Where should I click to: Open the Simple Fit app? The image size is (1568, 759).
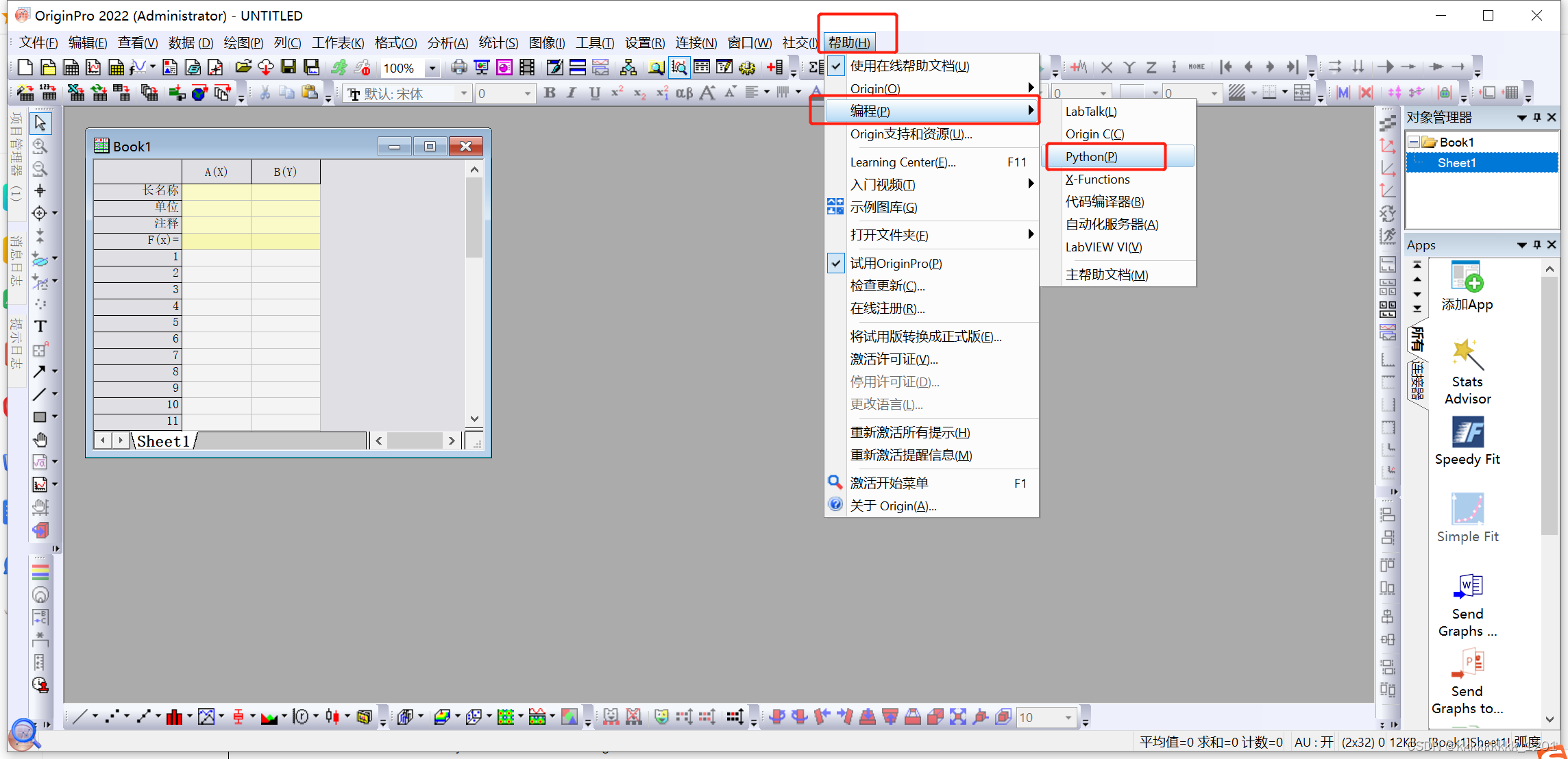click(x=1467, y=519)
